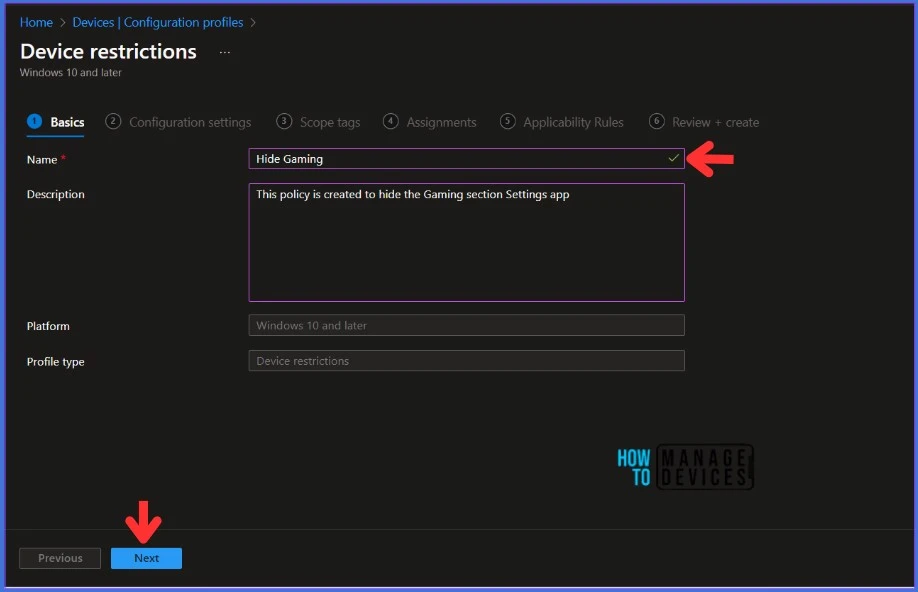Click the step 2 circle icon
The width and height of the screenshot is (918, 592).
113,121
